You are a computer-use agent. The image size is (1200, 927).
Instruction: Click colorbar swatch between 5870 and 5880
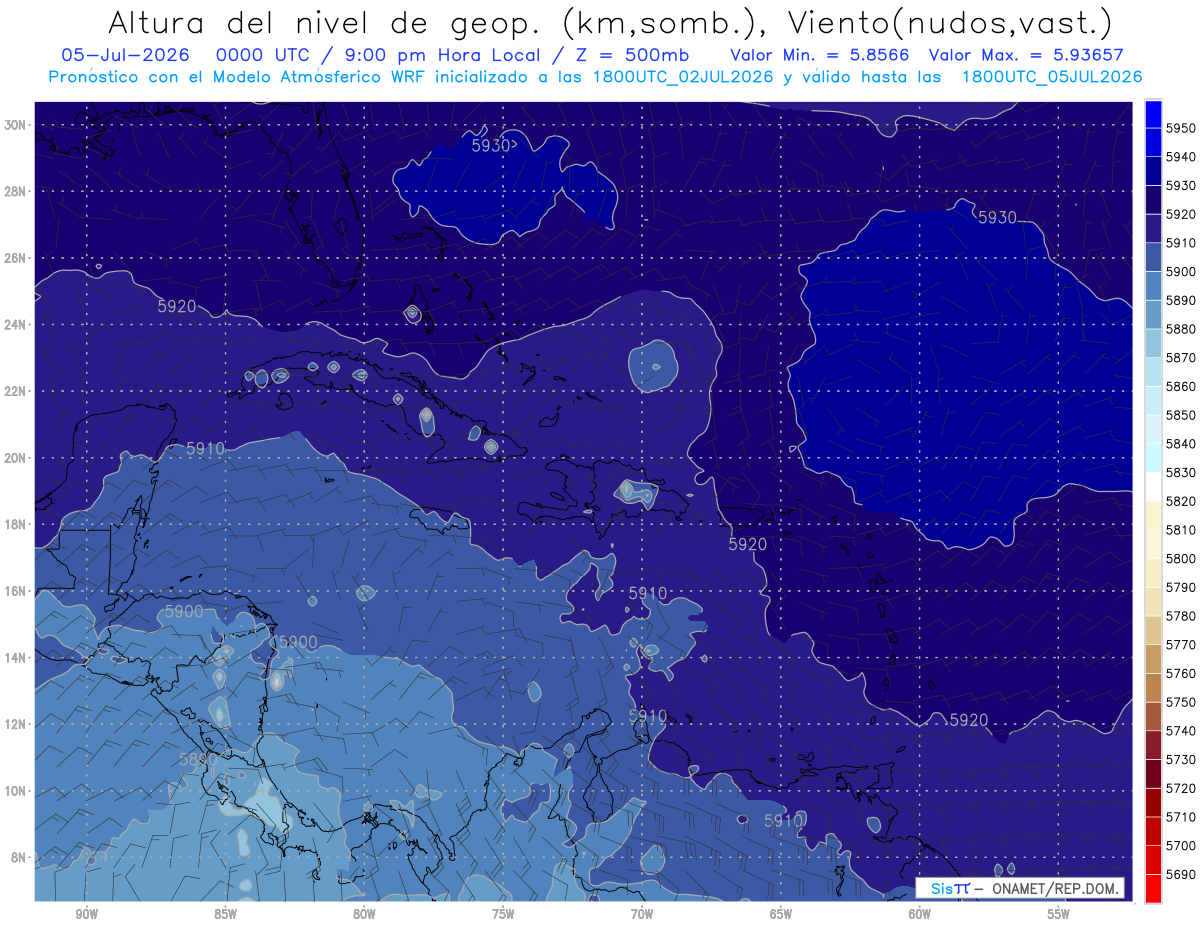[x=1153, y=343]
